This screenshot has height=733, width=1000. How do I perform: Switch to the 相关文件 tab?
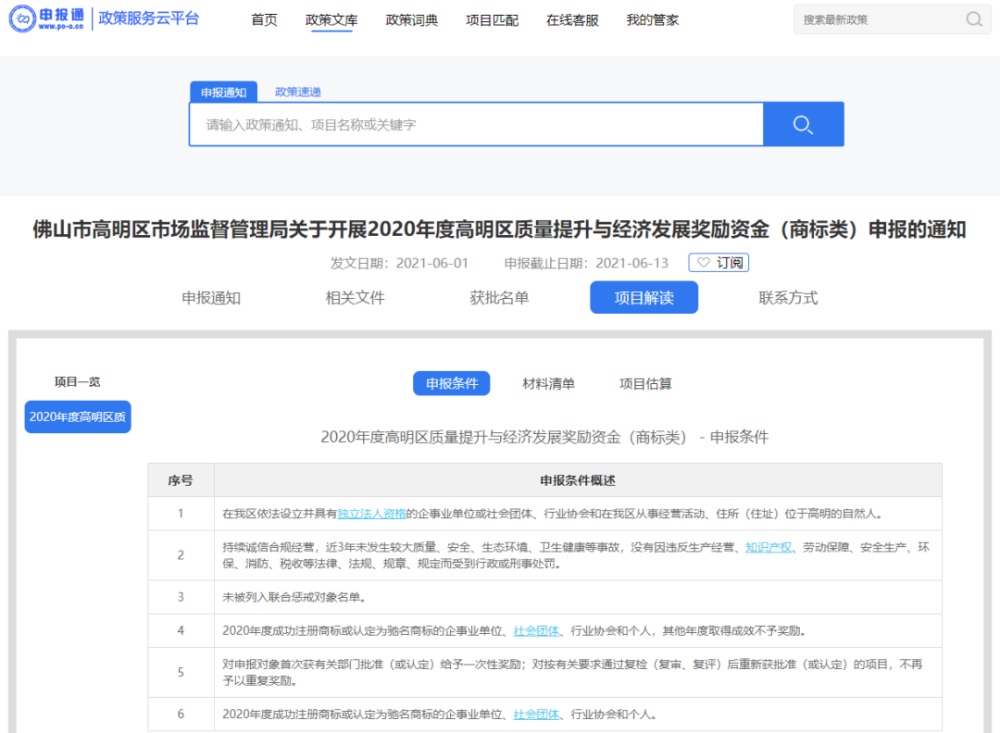pos(355,298)
